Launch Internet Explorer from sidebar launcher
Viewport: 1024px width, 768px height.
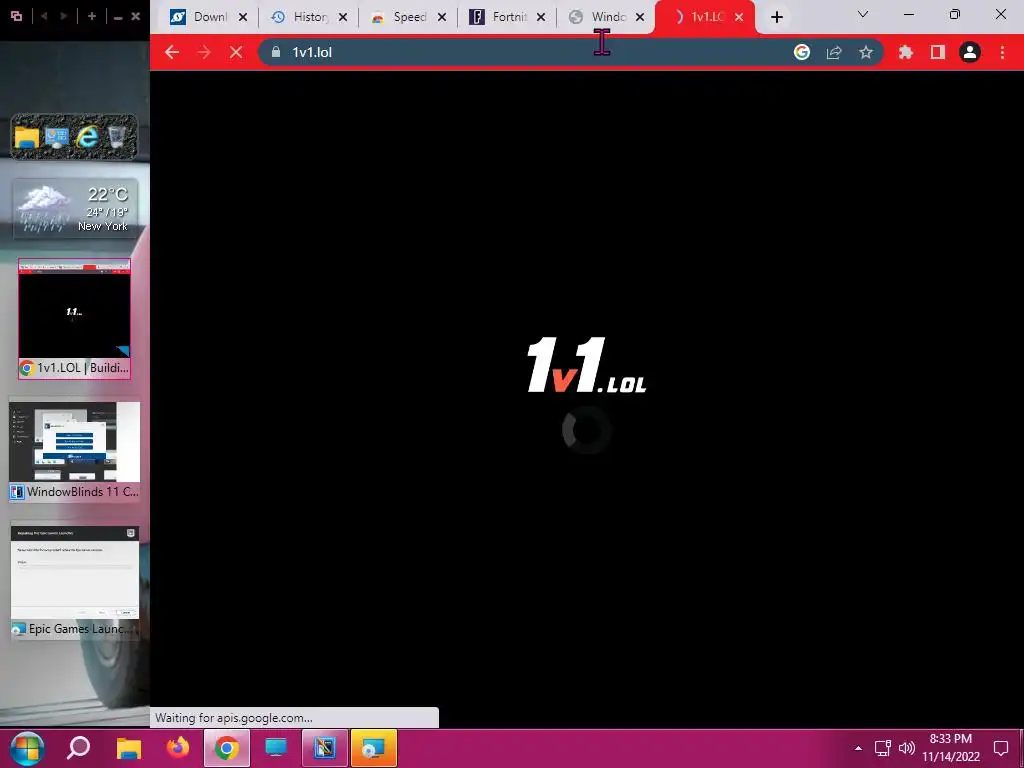point(86,137)
